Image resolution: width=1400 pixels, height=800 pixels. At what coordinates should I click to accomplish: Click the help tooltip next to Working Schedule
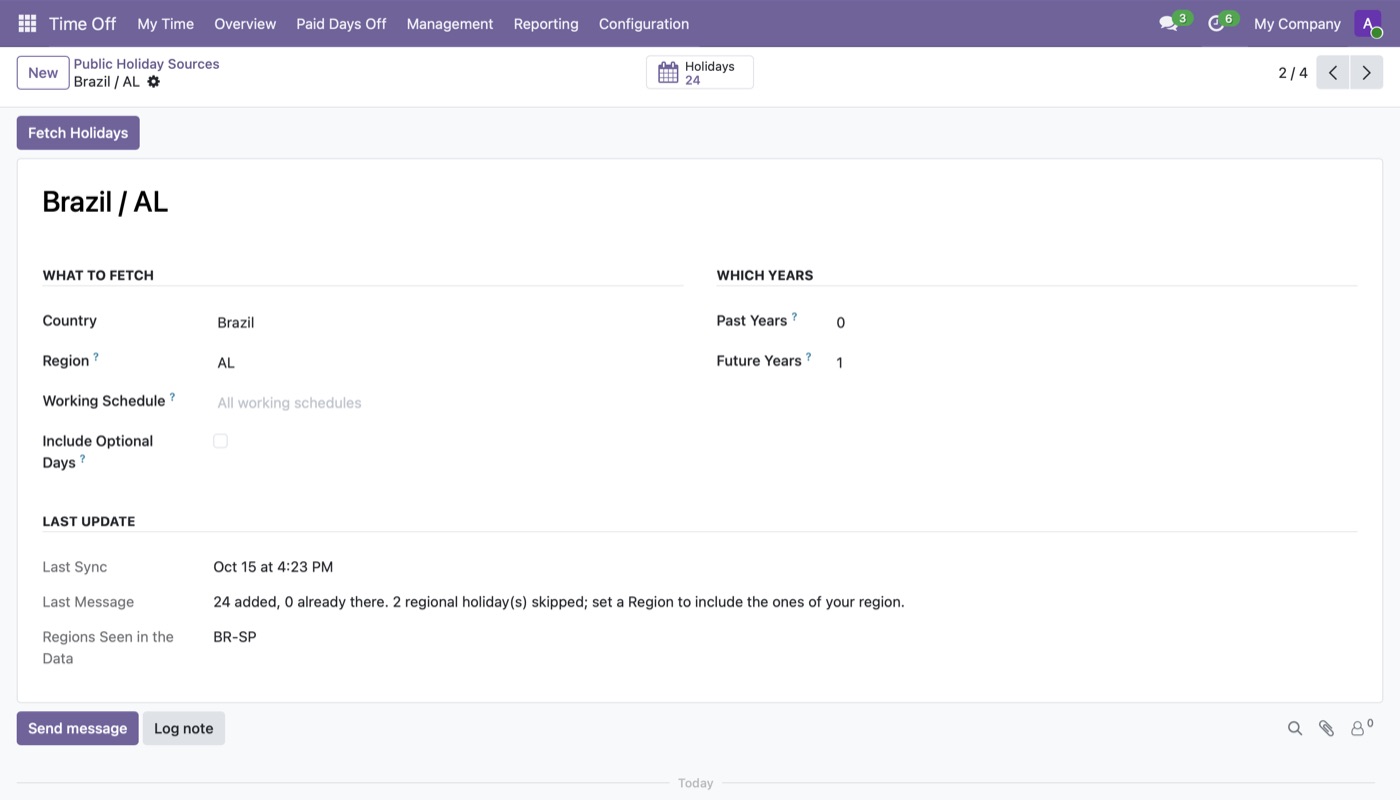tap(172, 397)
